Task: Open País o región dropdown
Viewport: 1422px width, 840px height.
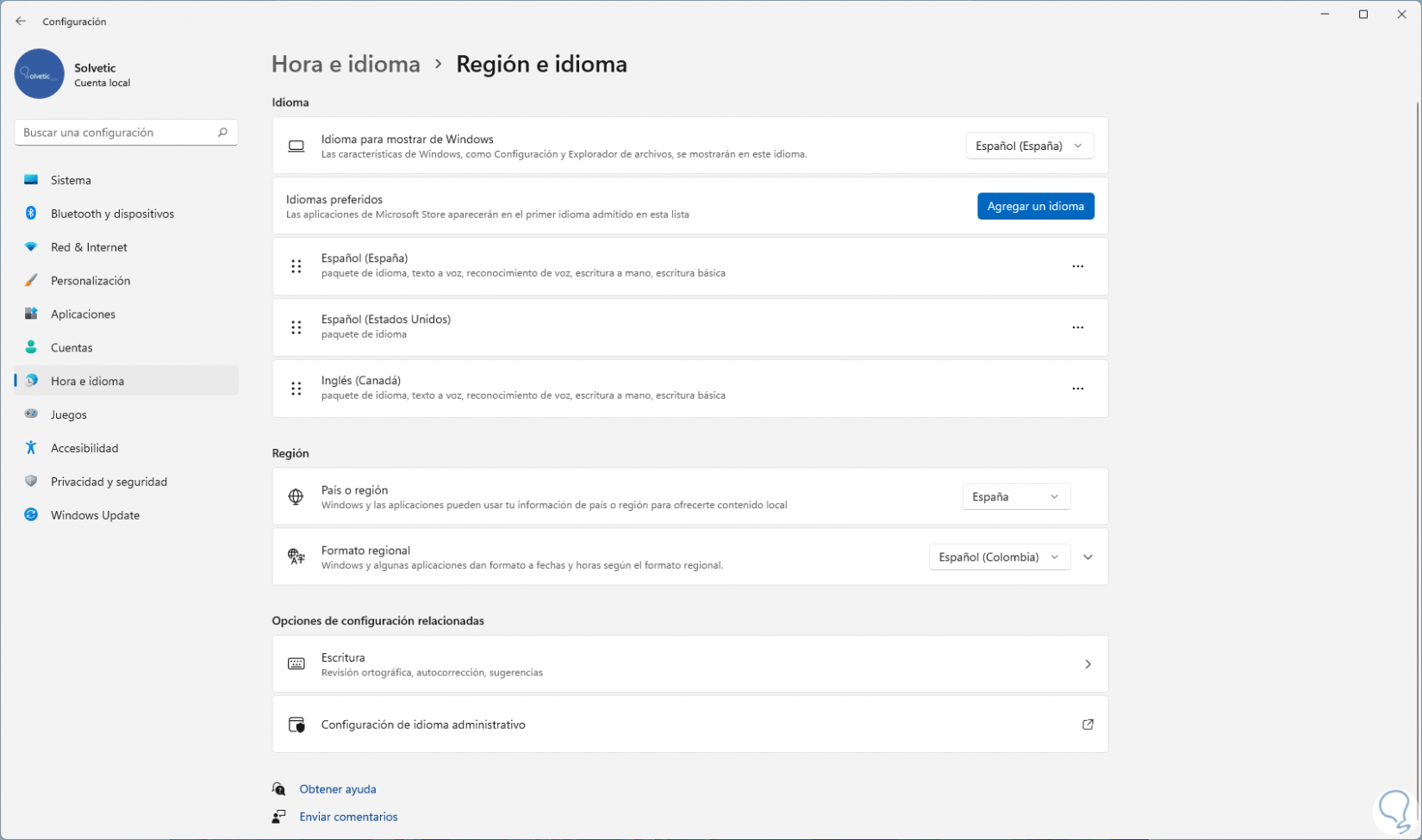Action: (1015, 497)
